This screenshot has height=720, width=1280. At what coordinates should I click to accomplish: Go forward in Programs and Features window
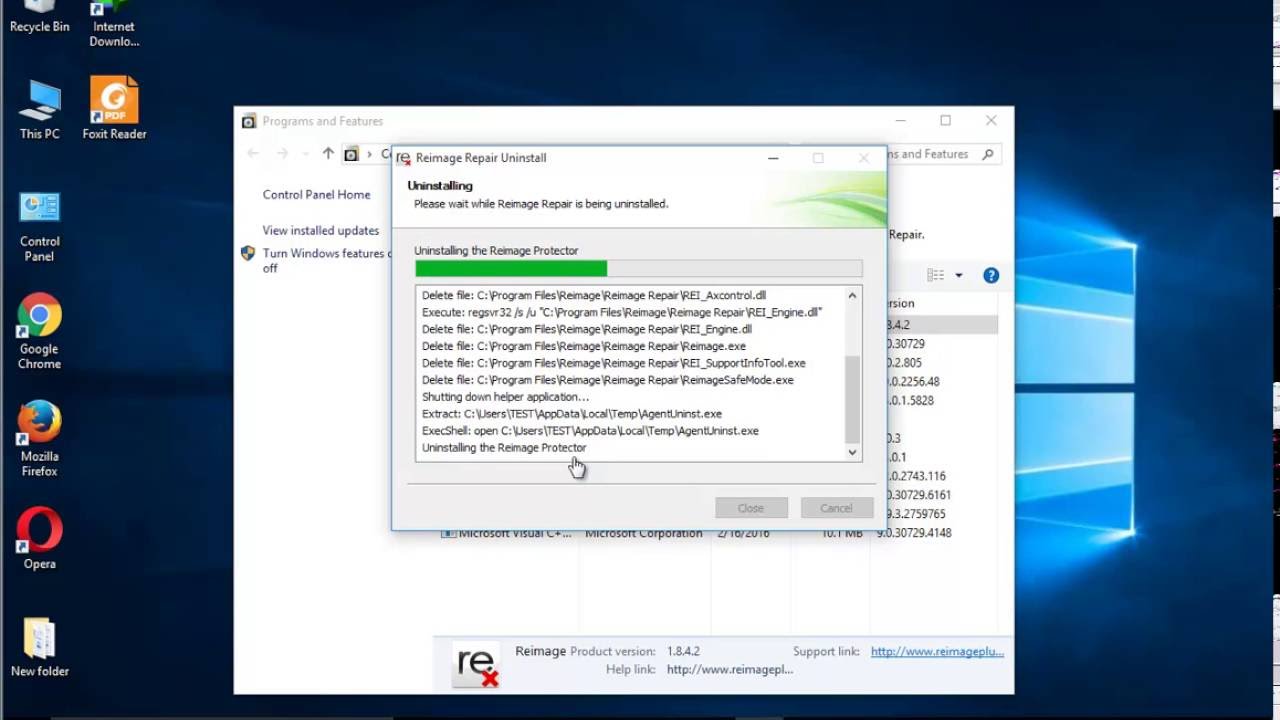click(283, 154)
